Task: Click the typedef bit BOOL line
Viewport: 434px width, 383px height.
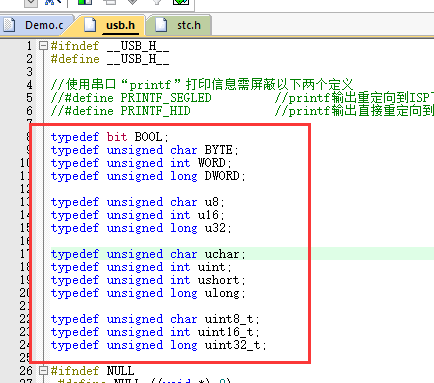Action: tap(110, 137)
